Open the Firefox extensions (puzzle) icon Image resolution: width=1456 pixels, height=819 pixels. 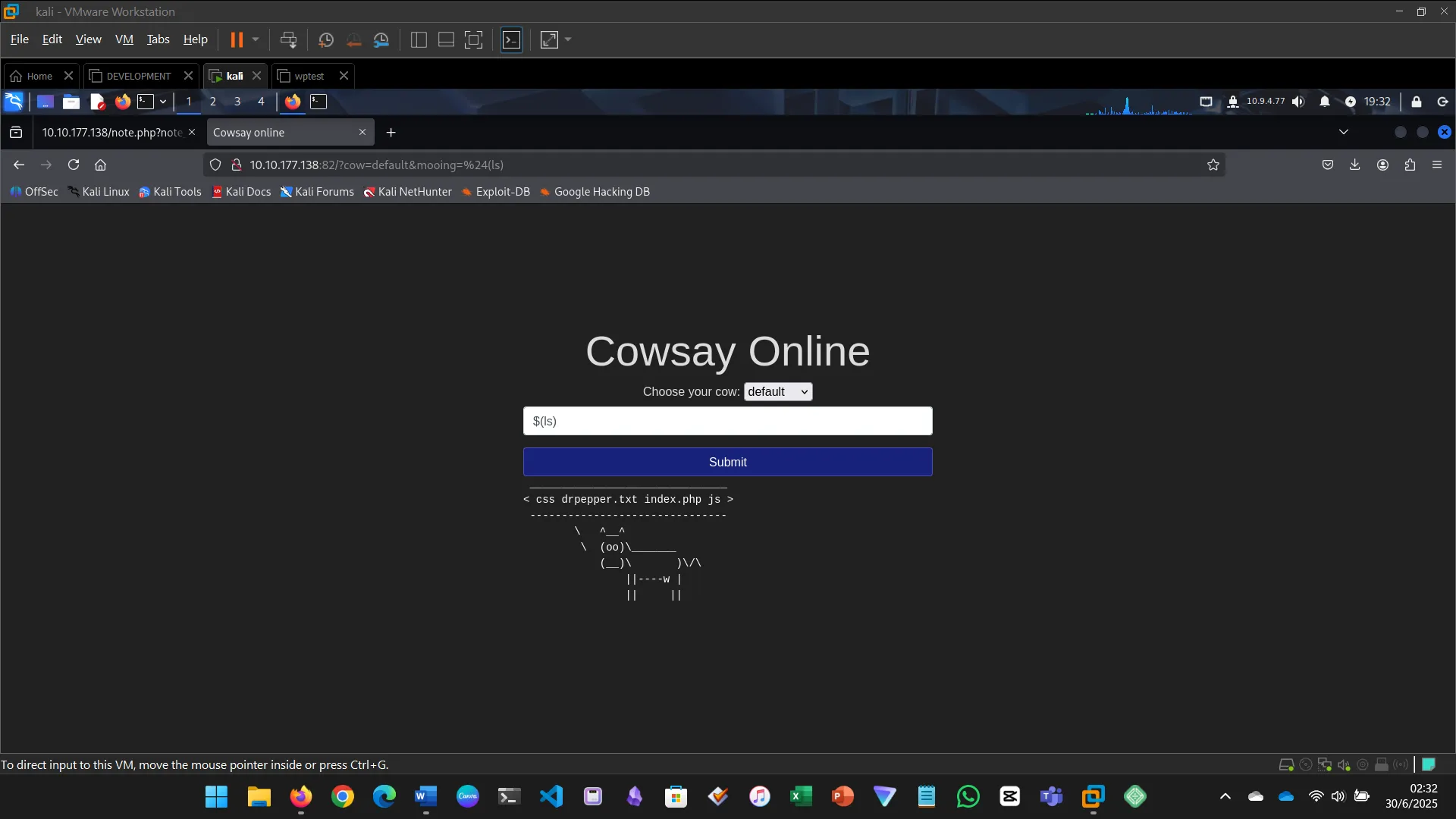tap(1410, 165)
